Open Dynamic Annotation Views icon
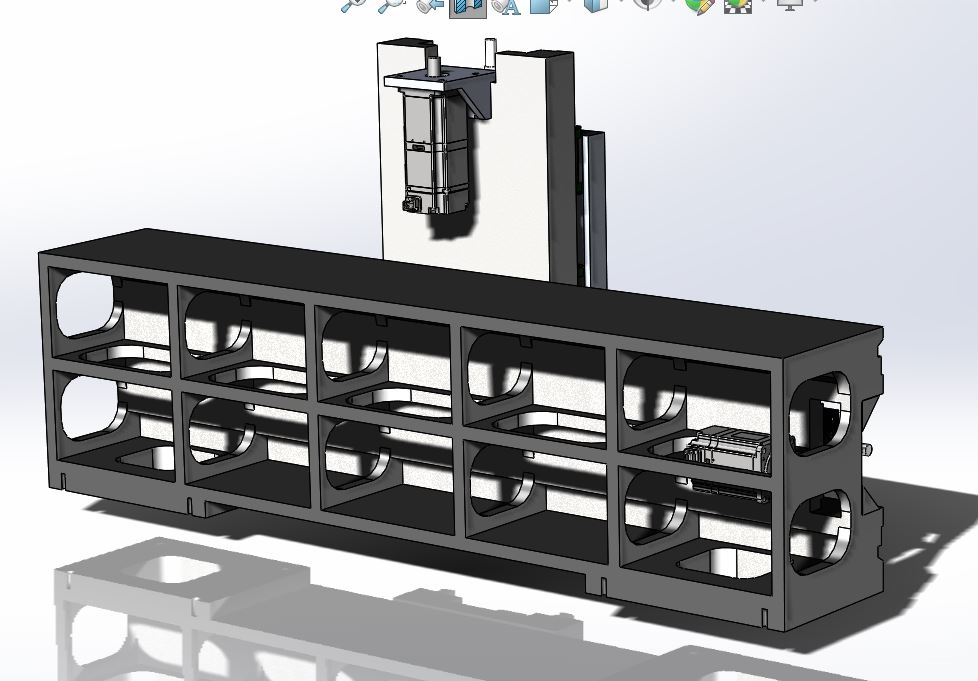 click(x=506, y=6)
